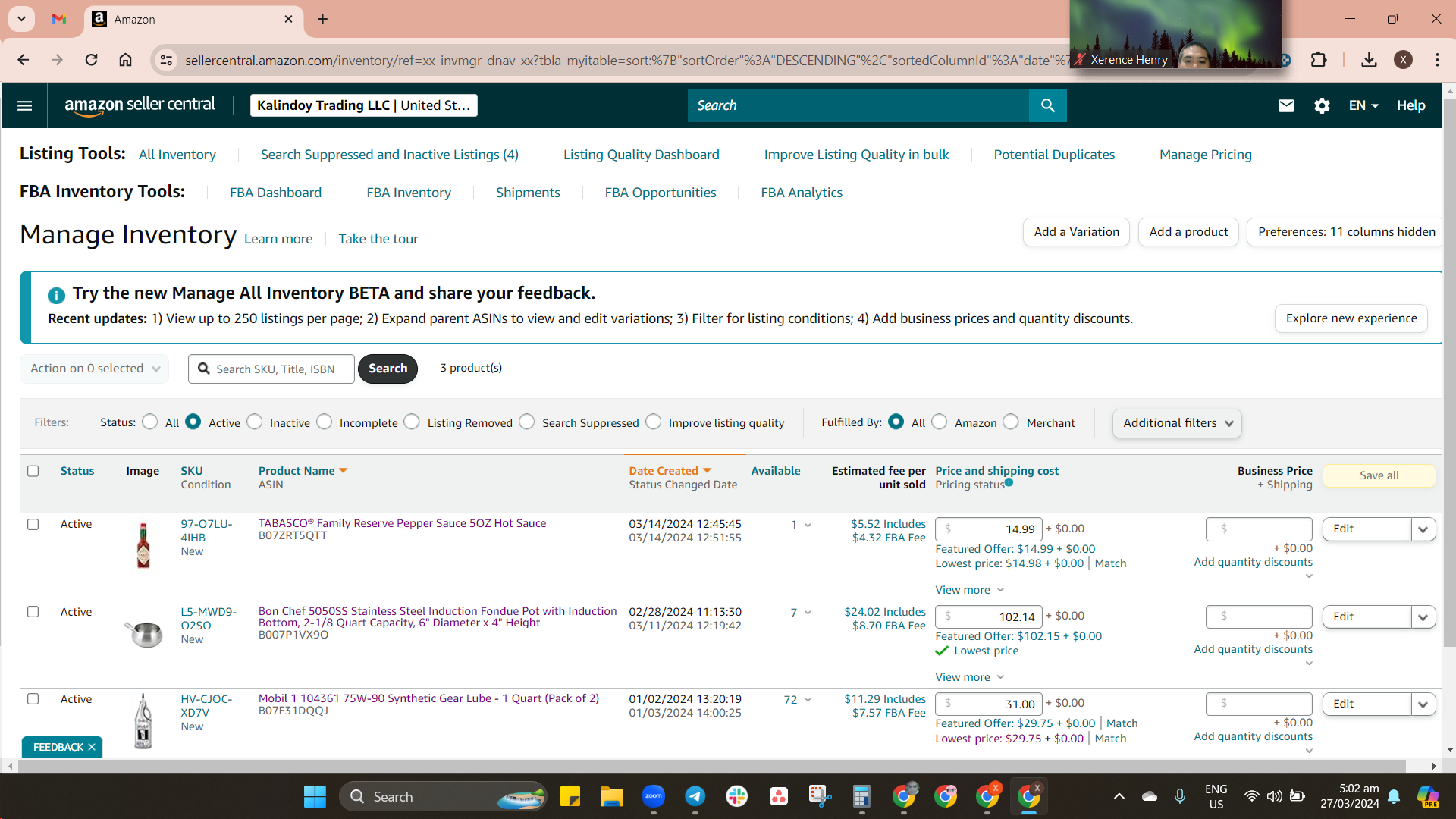This screenshot has height=819, width=1456.
Task: Open File Explorer from taskbar
Action: [x=611, y=796]
